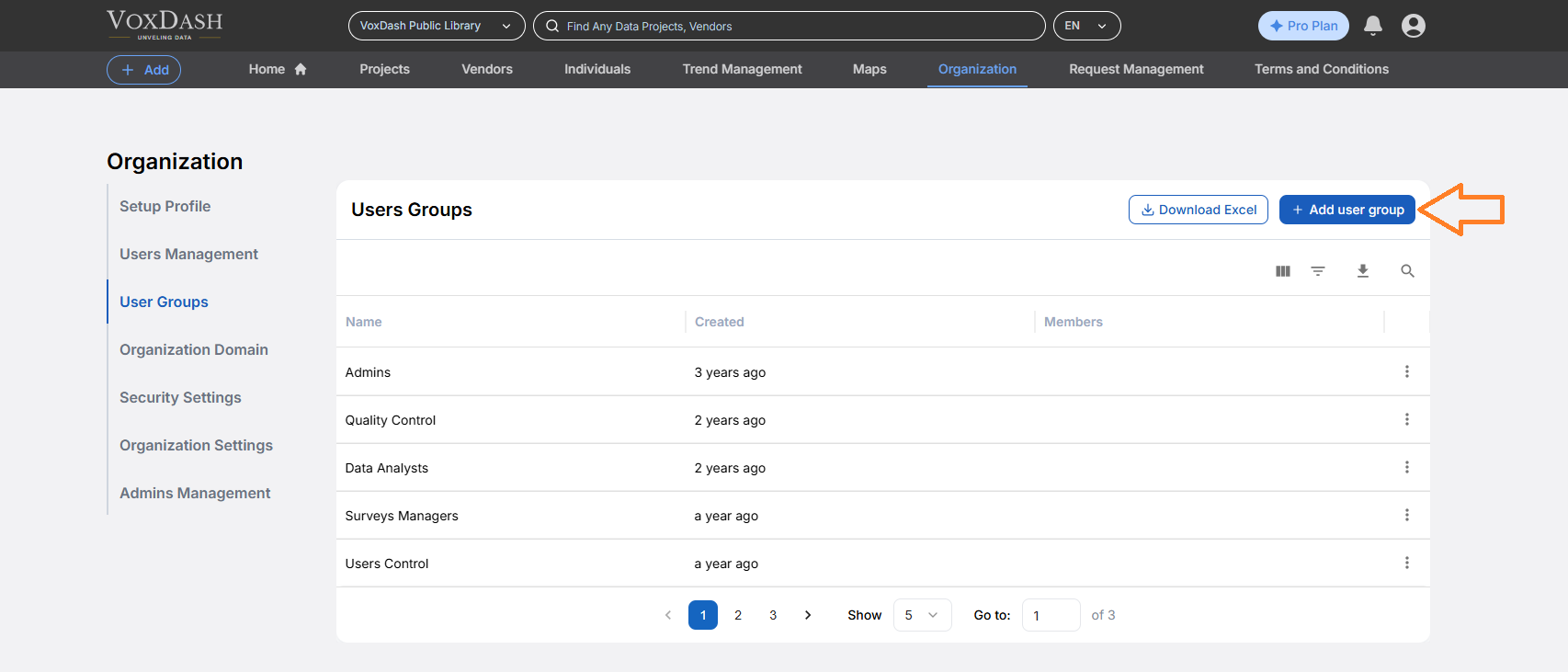Open Users Management in the sidebar

pyautogui.click(x=188, y=254)
